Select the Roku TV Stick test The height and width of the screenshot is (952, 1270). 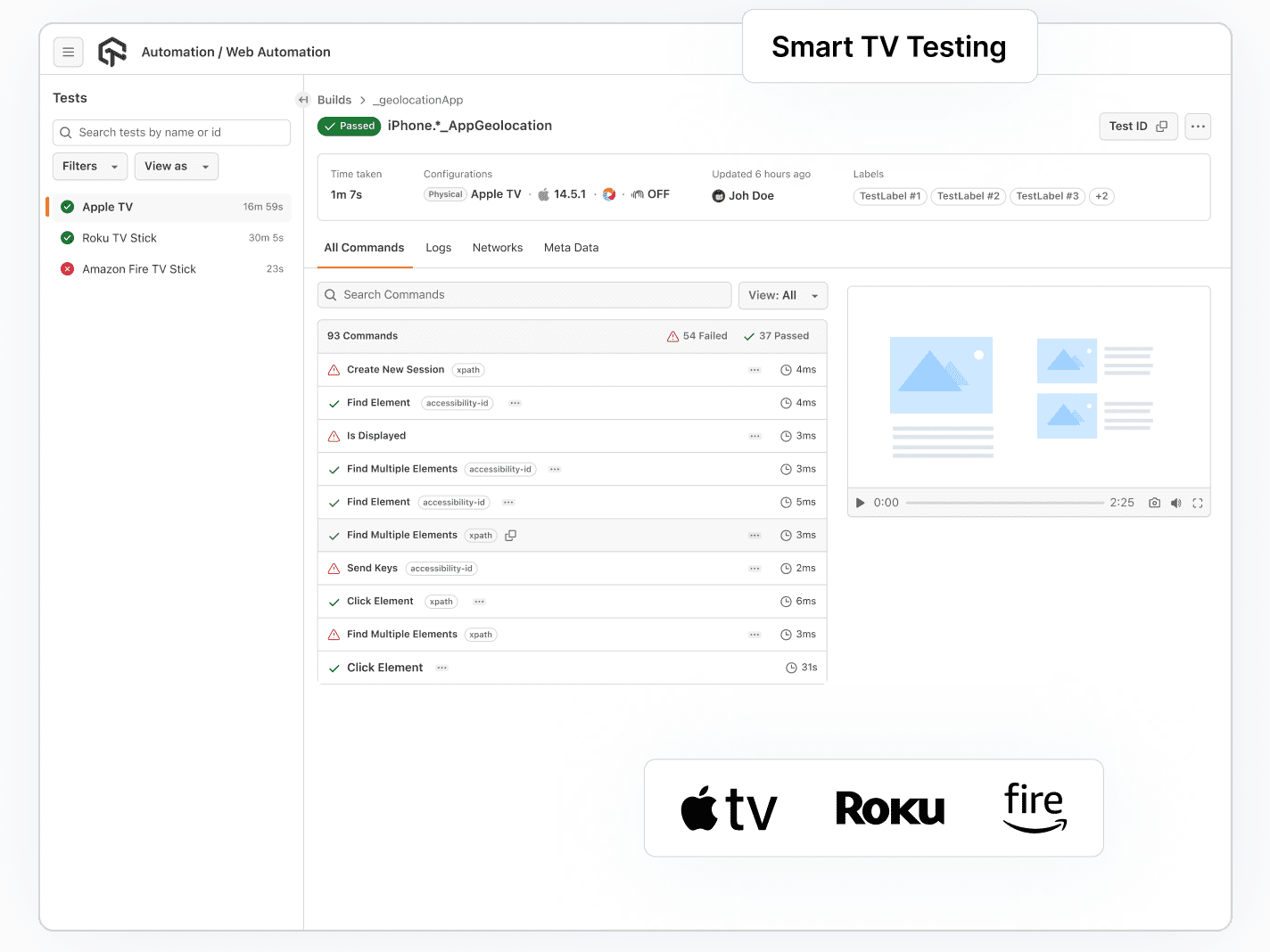click(169, 238)
